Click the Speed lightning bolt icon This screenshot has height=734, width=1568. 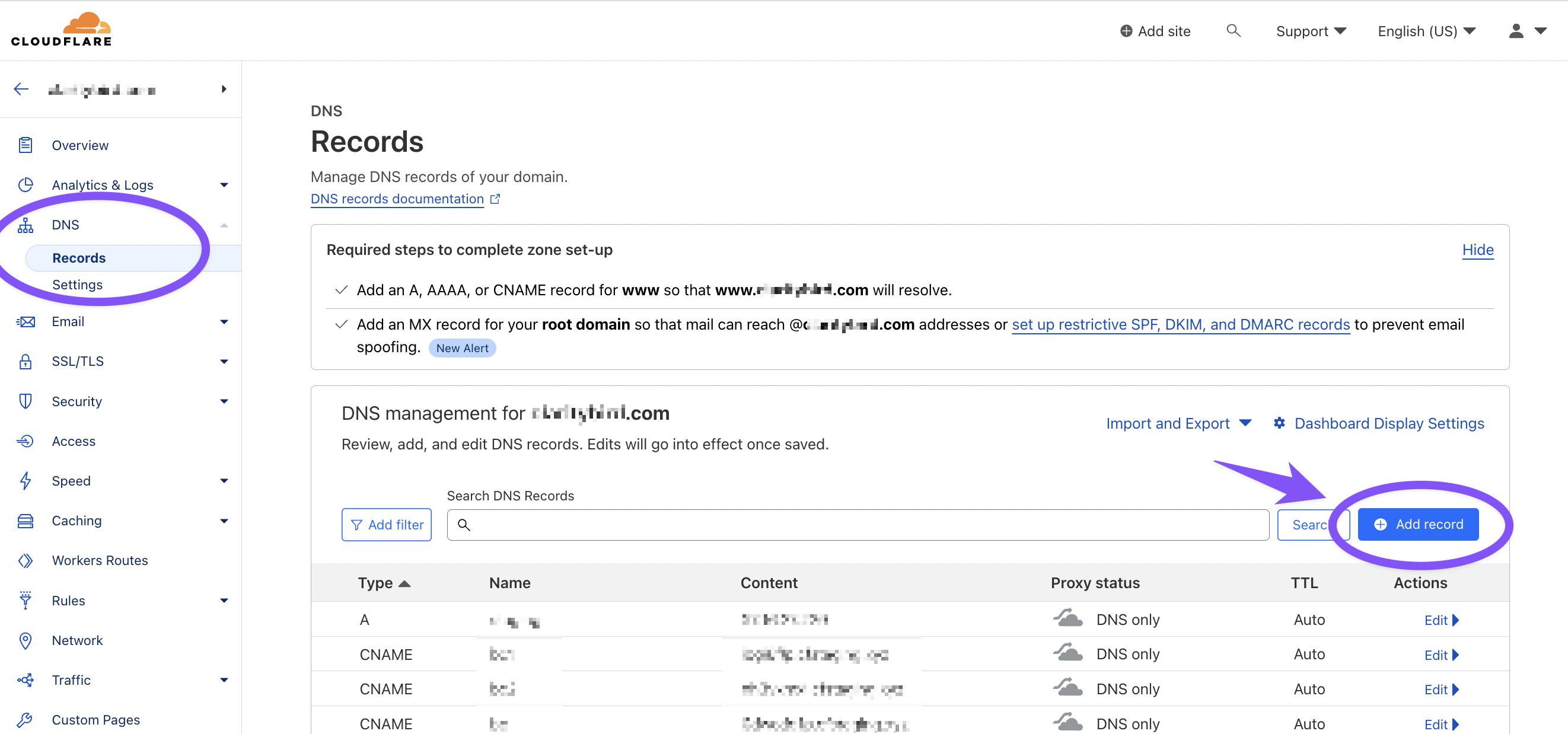click(26, 480)
